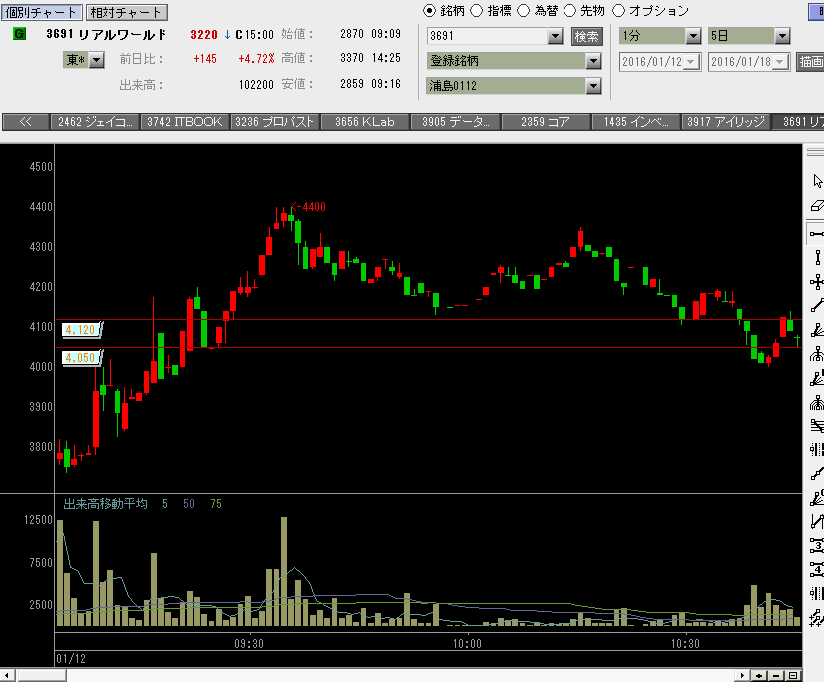Switch to the 個別チャート tab
Viewport: 824px width, 682px height.
tap(42, 12)
